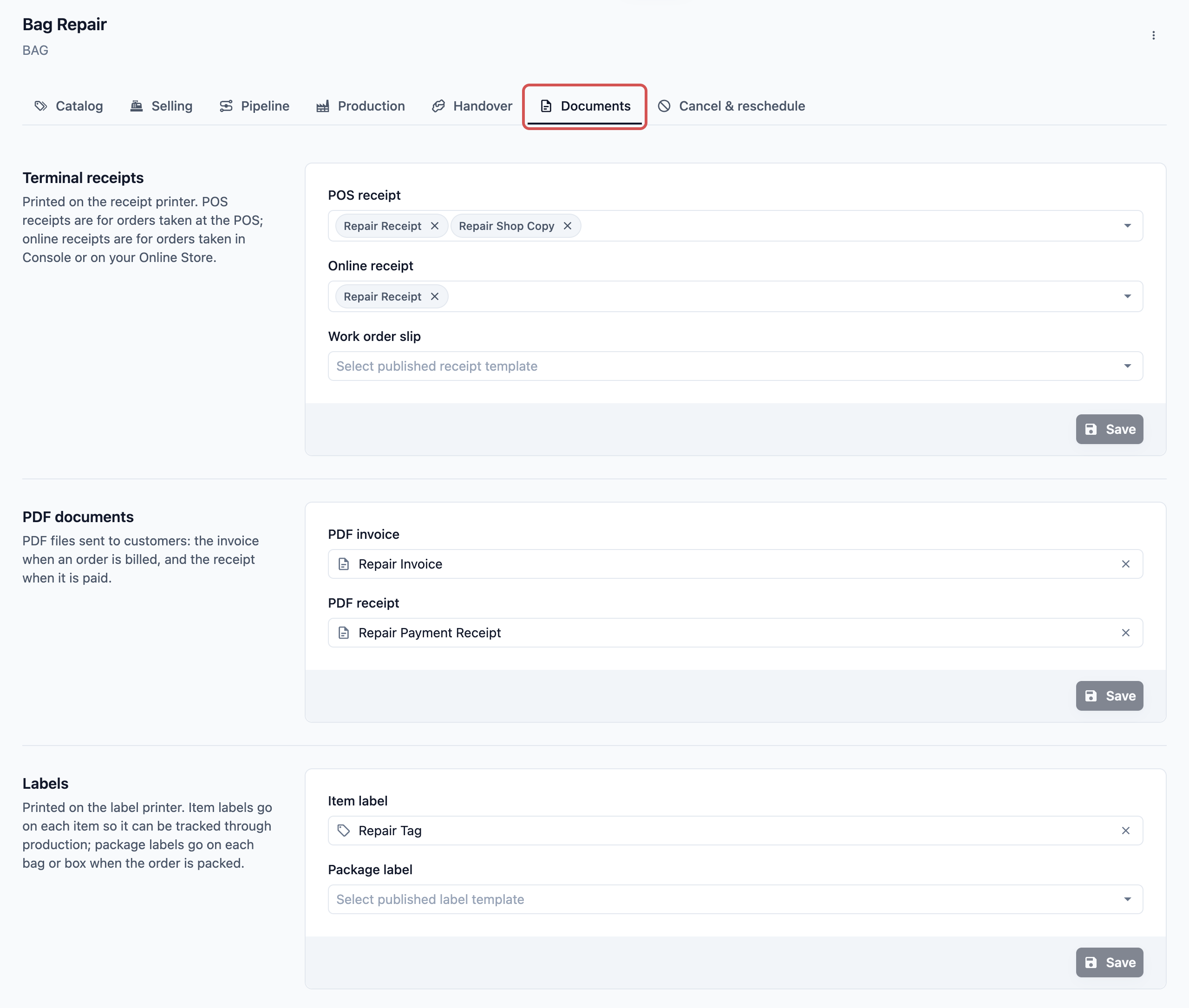Viewport: 1189px width, 1008px height.
Task: Click the Repair Tag item label field
Action: (735, 830)
